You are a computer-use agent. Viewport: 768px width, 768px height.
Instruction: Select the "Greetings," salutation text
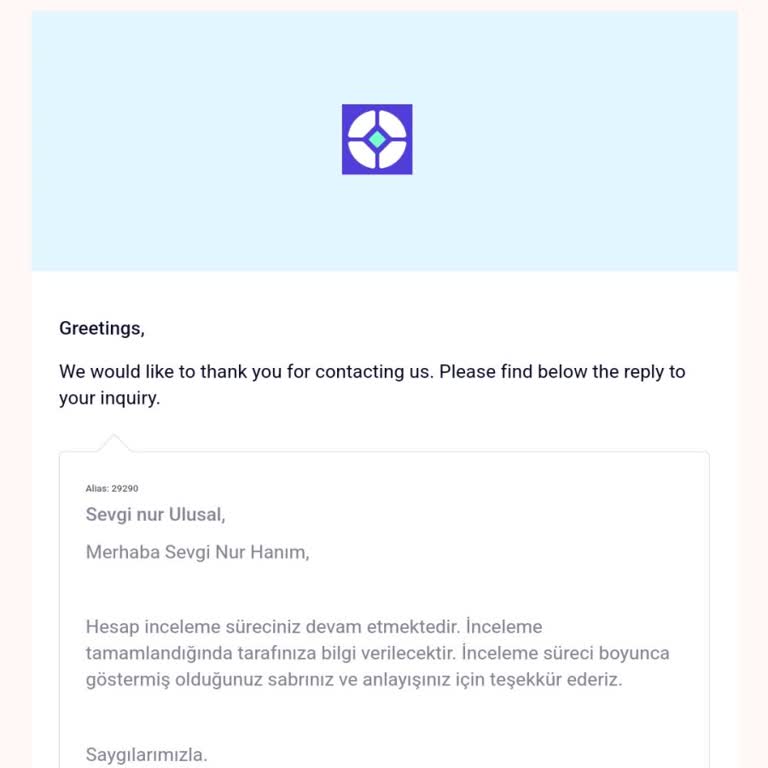102,328
